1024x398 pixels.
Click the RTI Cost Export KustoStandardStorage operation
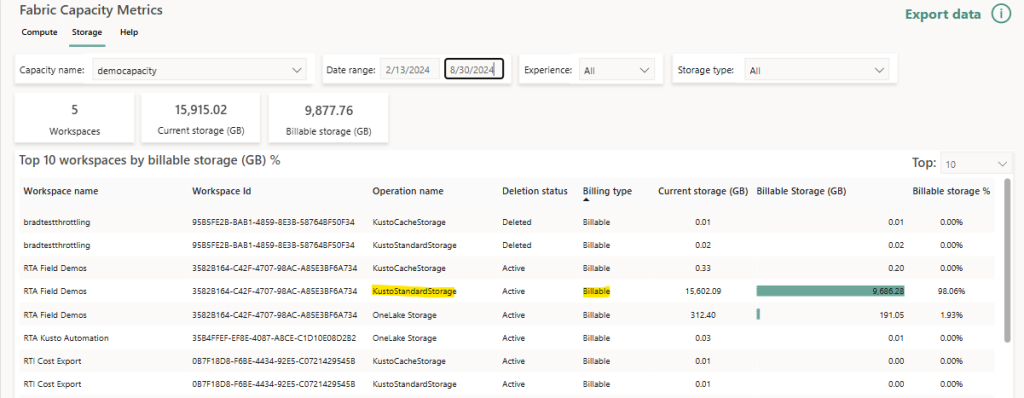tap(414, 384)
